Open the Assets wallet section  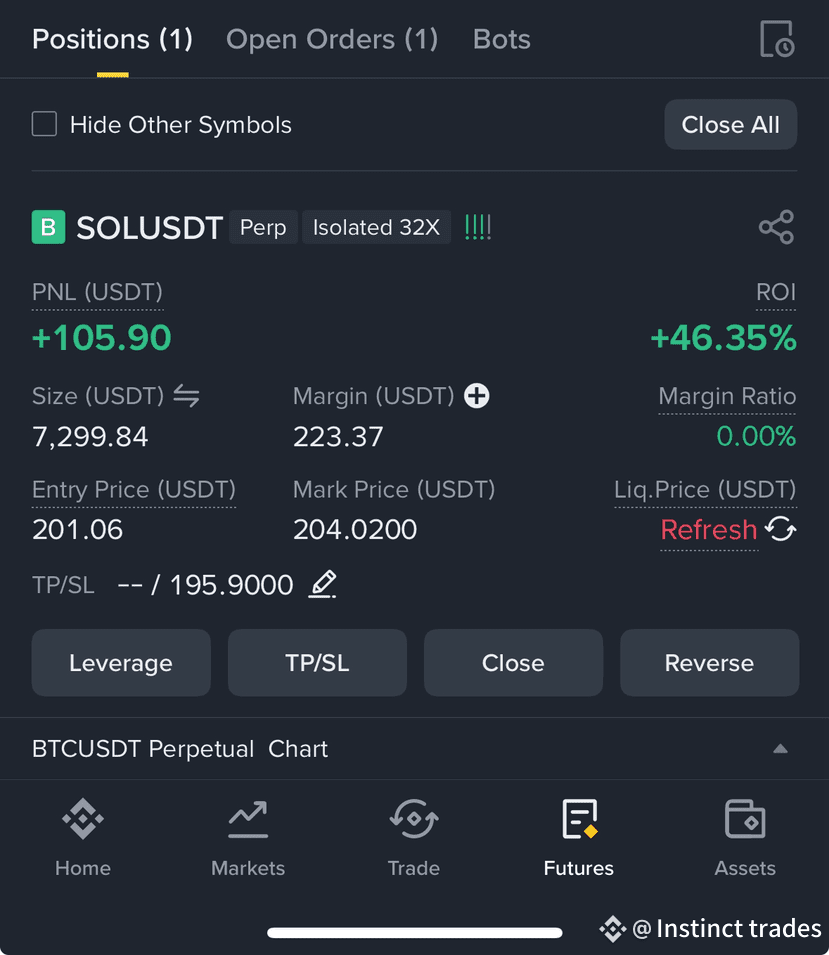tap(745, 837)
